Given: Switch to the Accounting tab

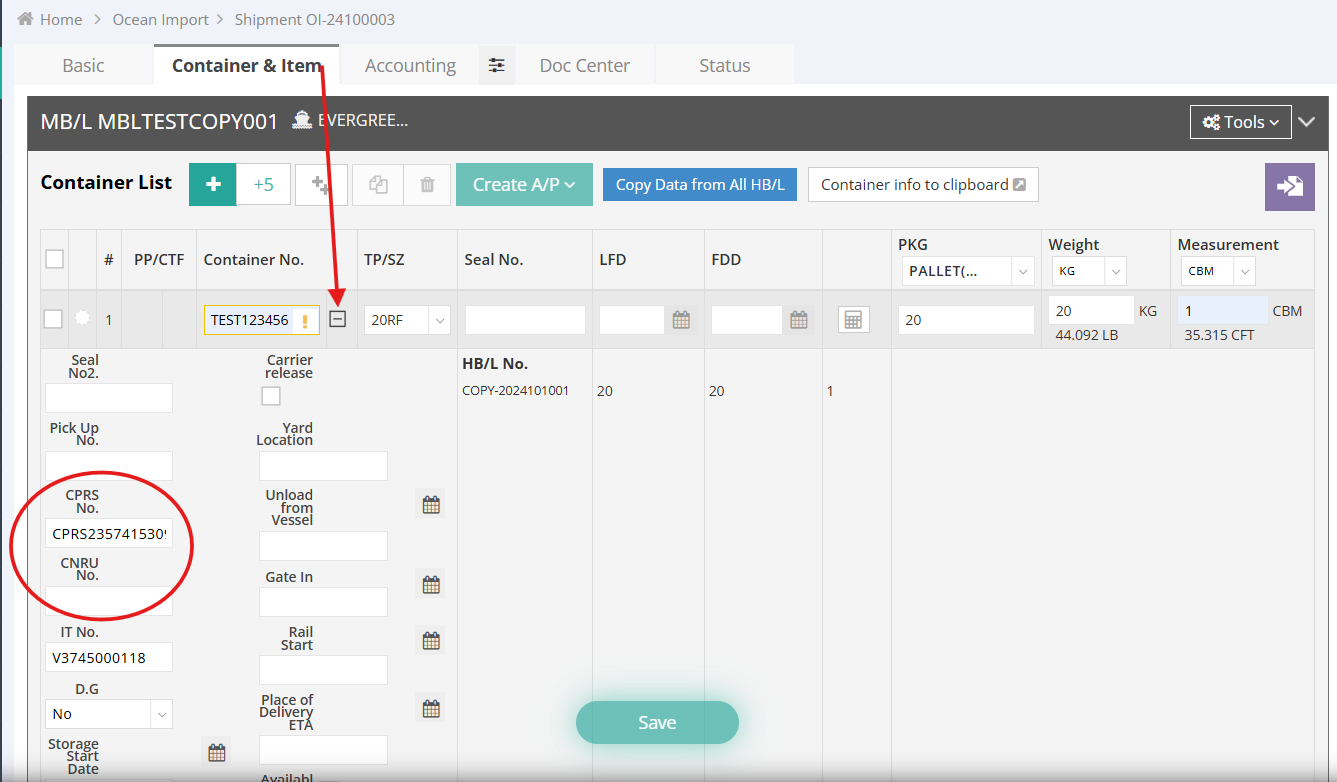Looking at the screenshot, I should (410, 66).
